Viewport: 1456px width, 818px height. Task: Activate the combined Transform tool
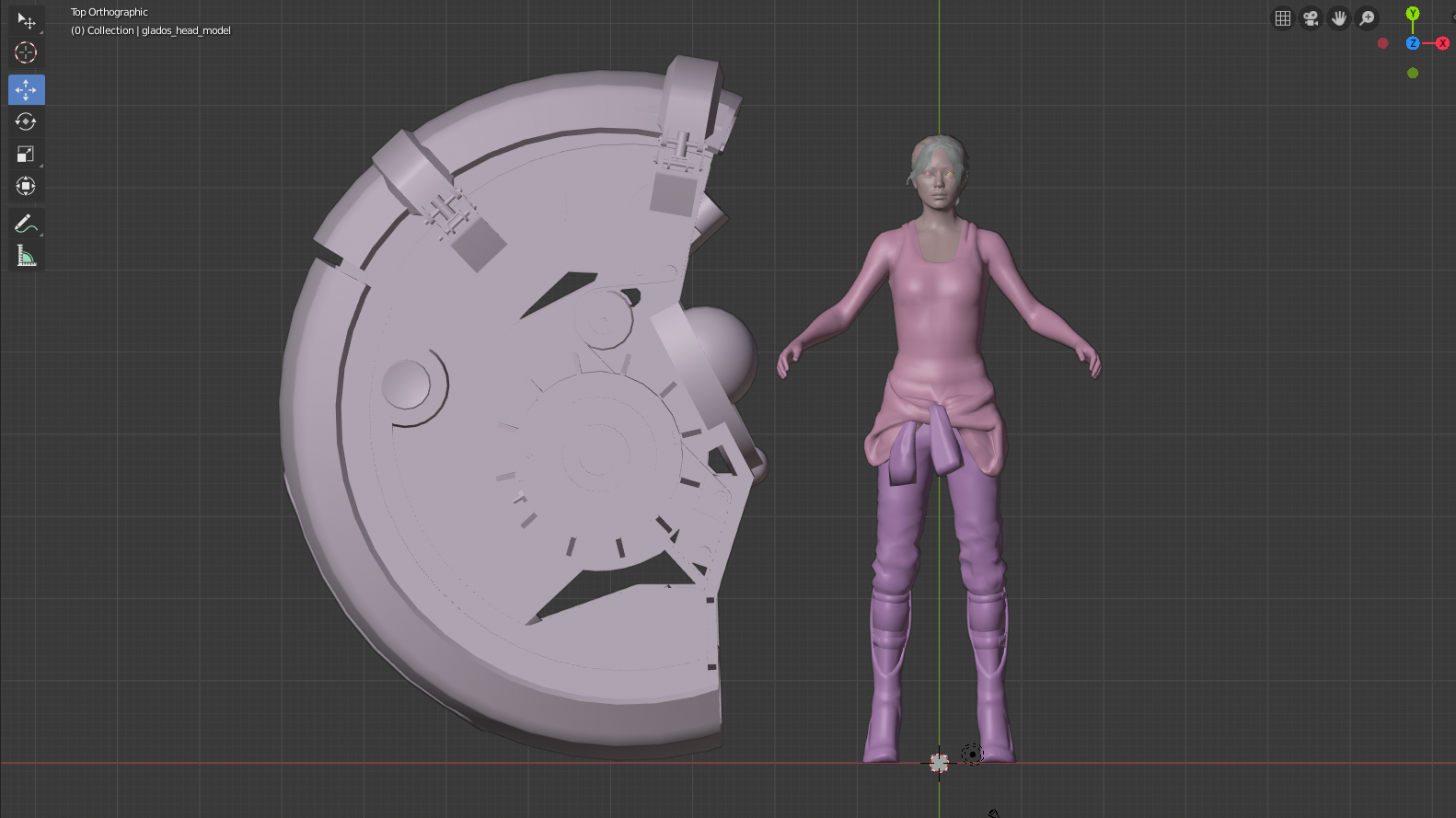point(26,186)
